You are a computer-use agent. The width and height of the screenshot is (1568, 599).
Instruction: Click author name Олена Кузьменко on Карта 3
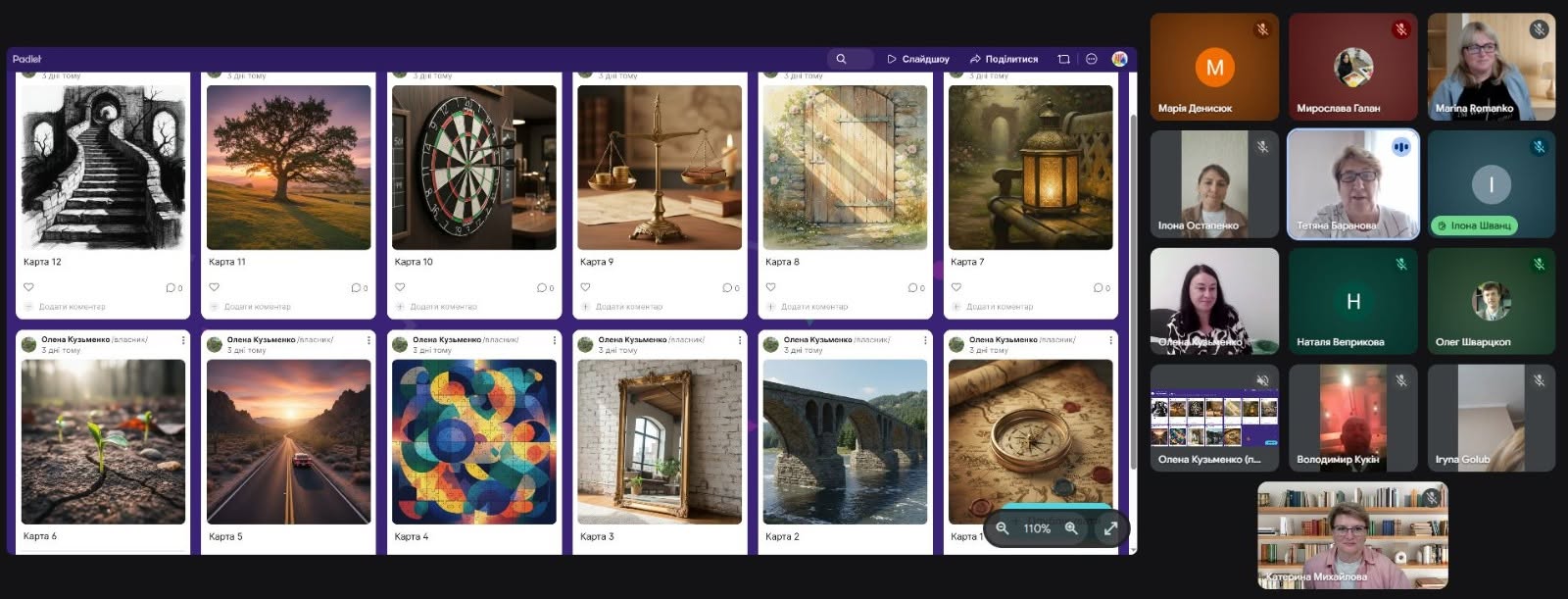pos(632,339)
